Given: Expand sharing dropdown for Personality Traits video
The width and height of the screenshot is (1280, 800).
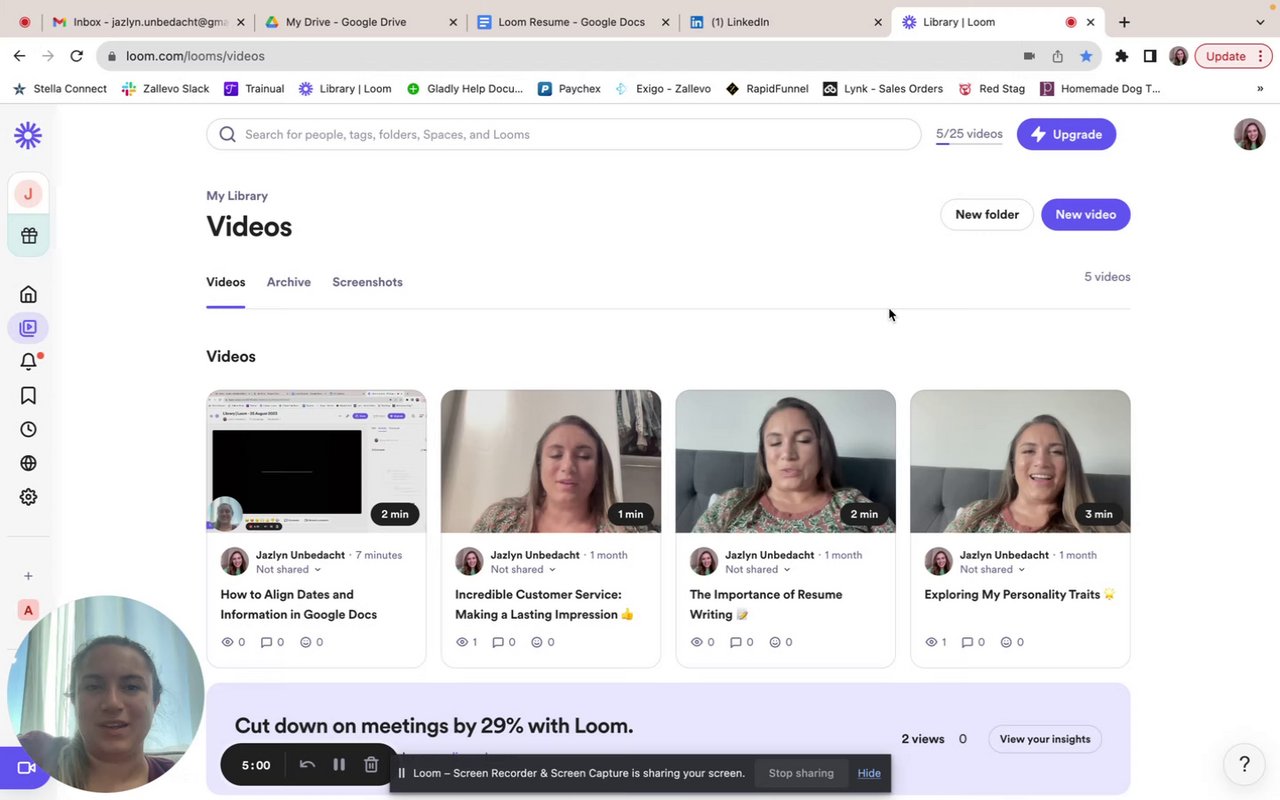Looking at the screenshot, I should click(993, 570).
